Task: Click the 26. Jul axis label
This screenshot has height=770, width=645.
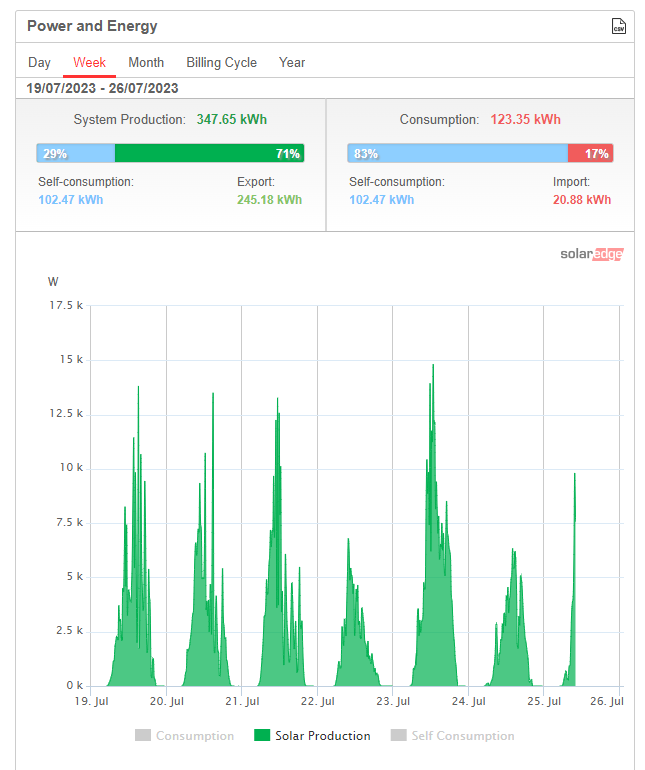Action: point(607,701)
